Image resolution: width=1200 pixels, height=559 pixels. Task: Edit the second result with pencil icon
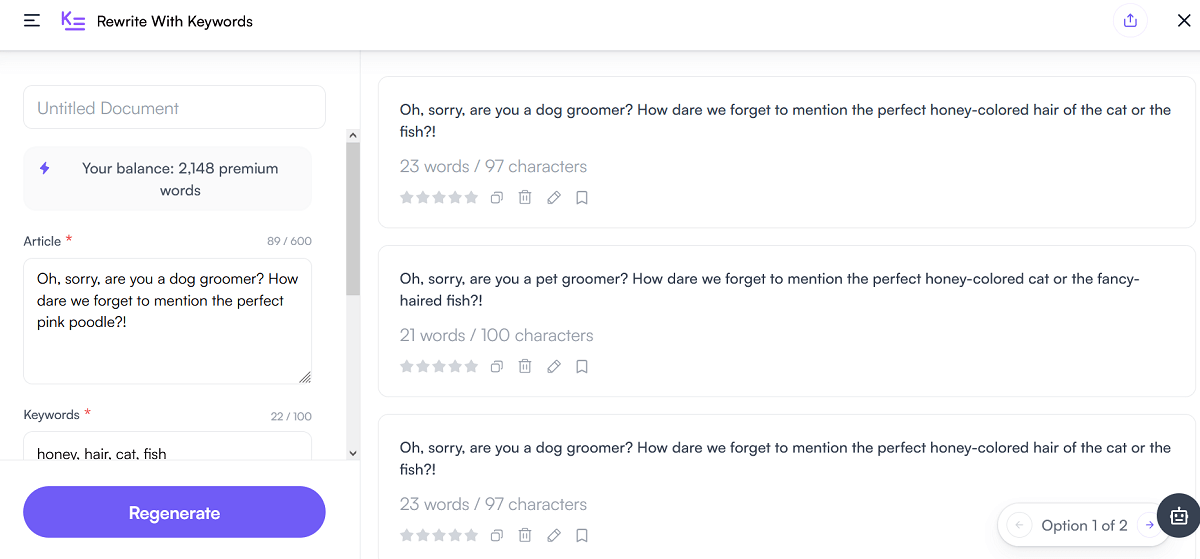(554, 367)
